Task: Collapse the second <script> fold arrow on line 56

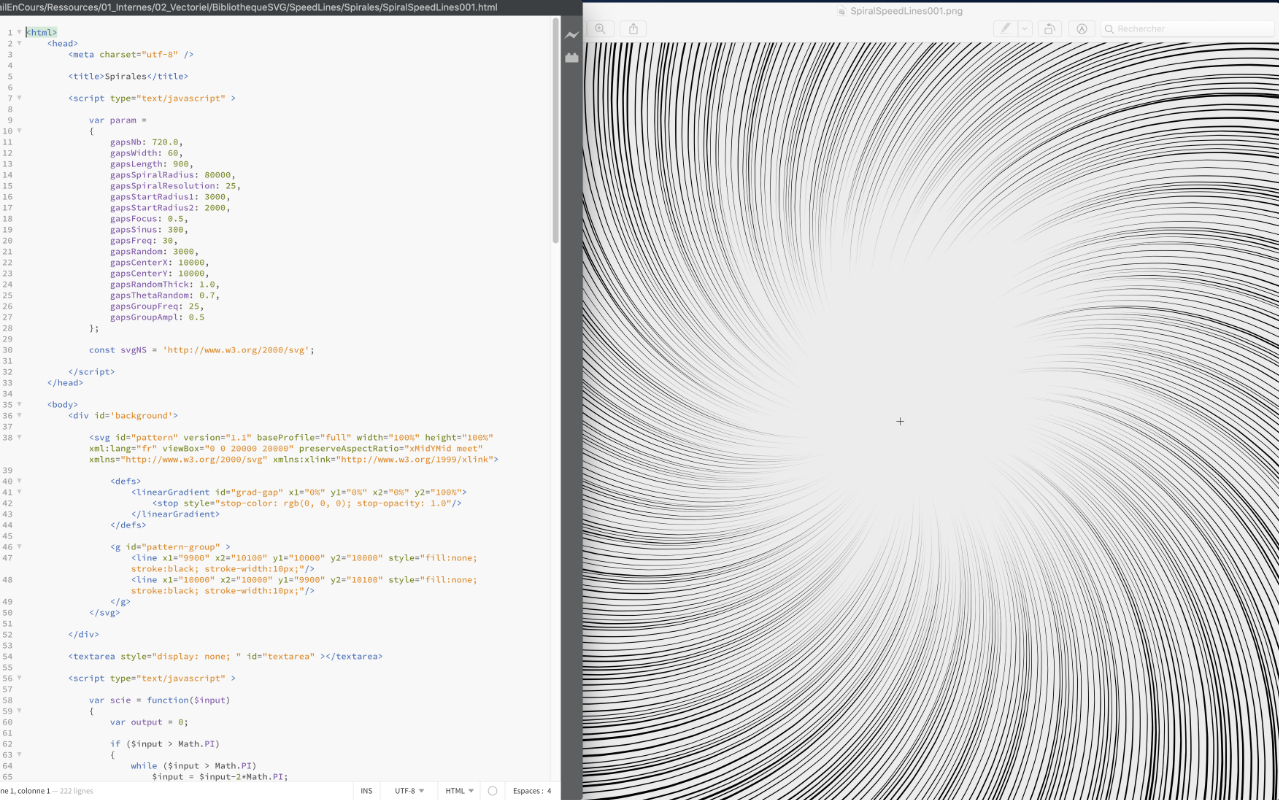Action: point(19,678)
